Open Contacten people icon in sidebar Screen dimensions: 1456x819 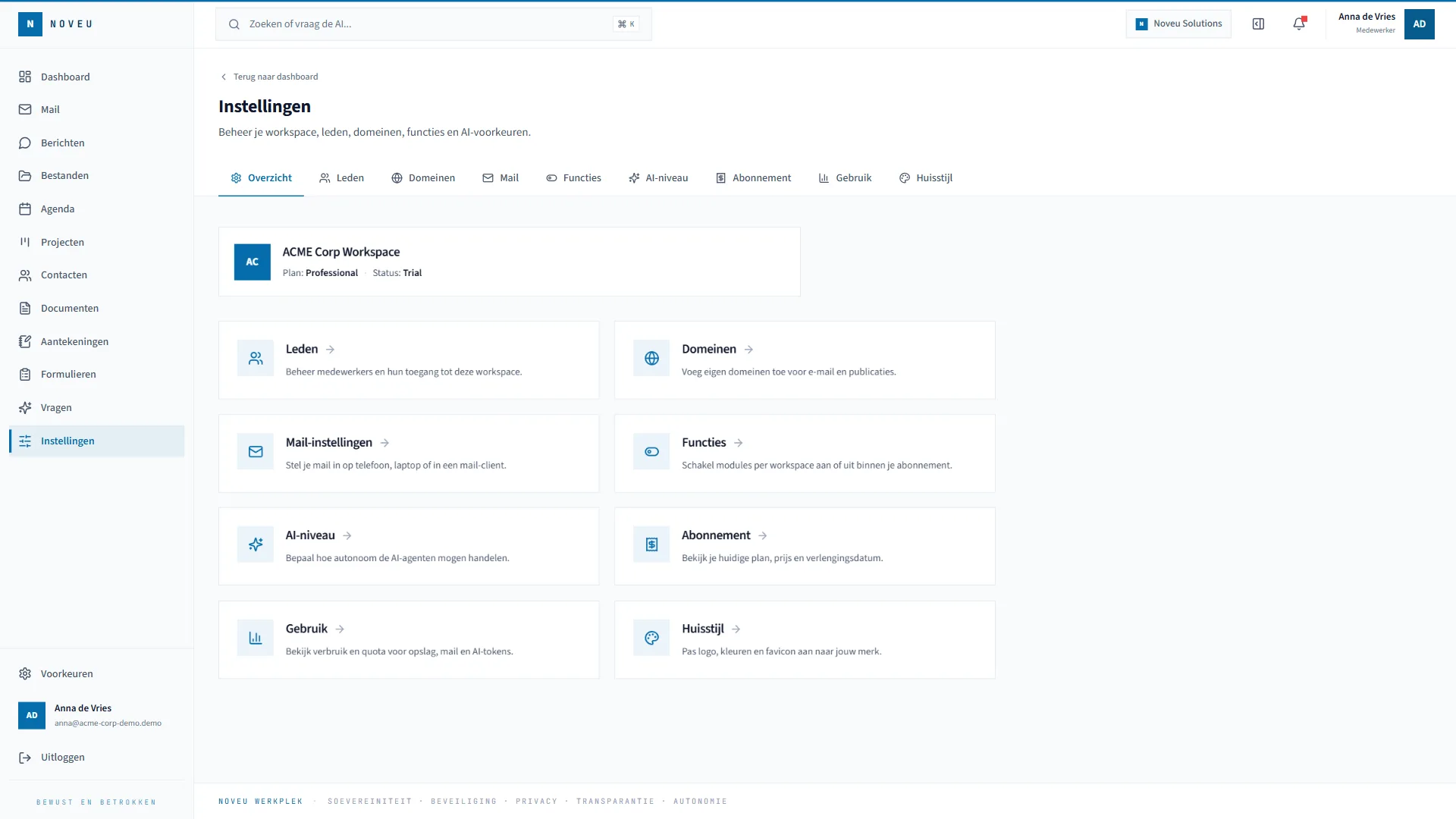click(x=25, y=275)
